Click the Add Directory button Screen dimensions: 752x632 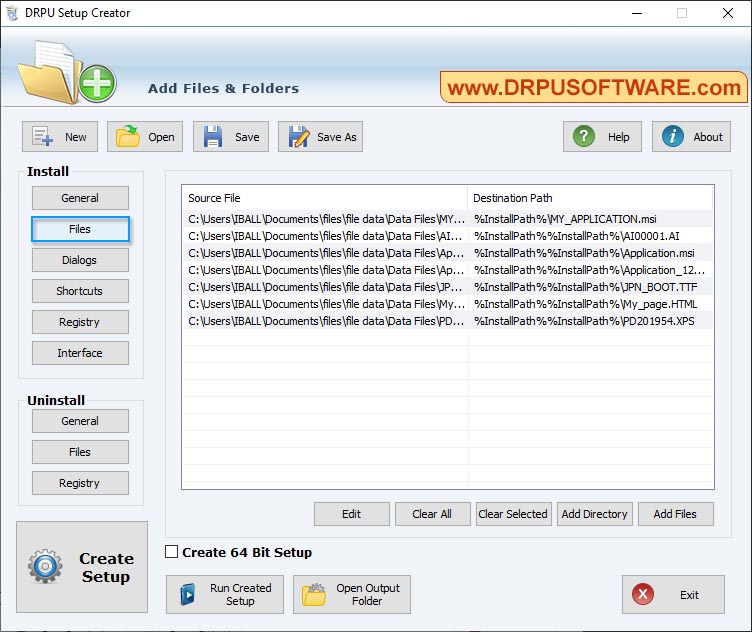[595, 514]
